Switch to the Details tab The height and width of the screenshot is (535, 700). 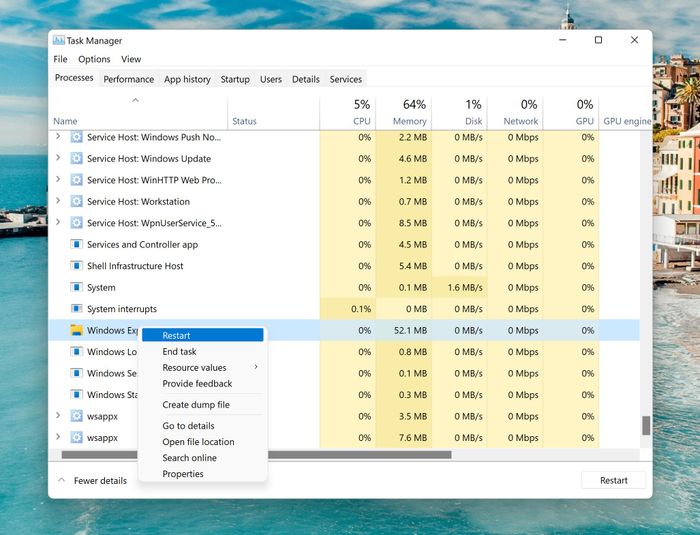[306, 79]
